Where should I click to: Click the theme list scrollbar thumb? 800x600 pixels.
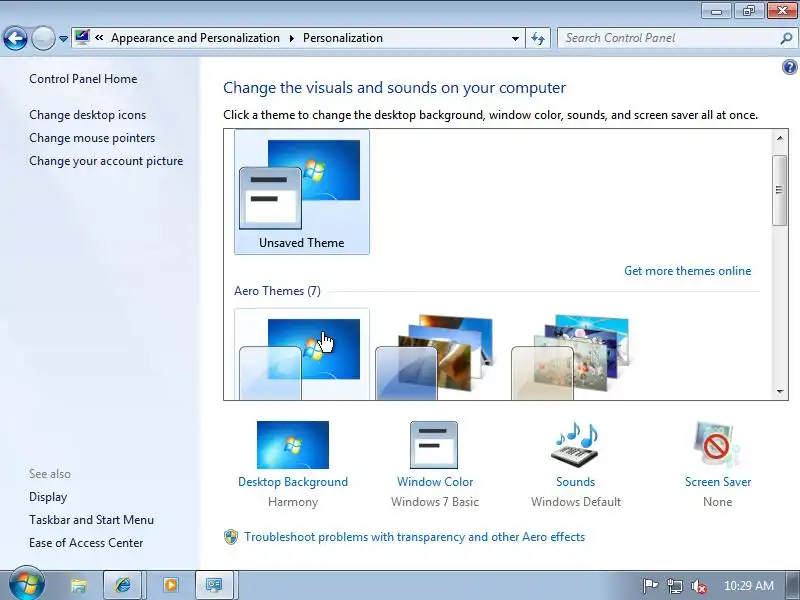tap(780, 190)
